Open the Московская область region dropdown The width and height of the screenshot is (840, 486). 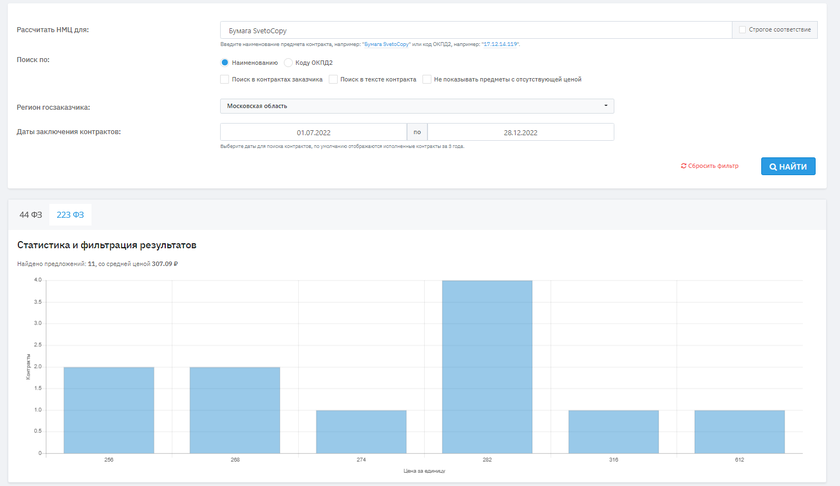click(417, 106)
